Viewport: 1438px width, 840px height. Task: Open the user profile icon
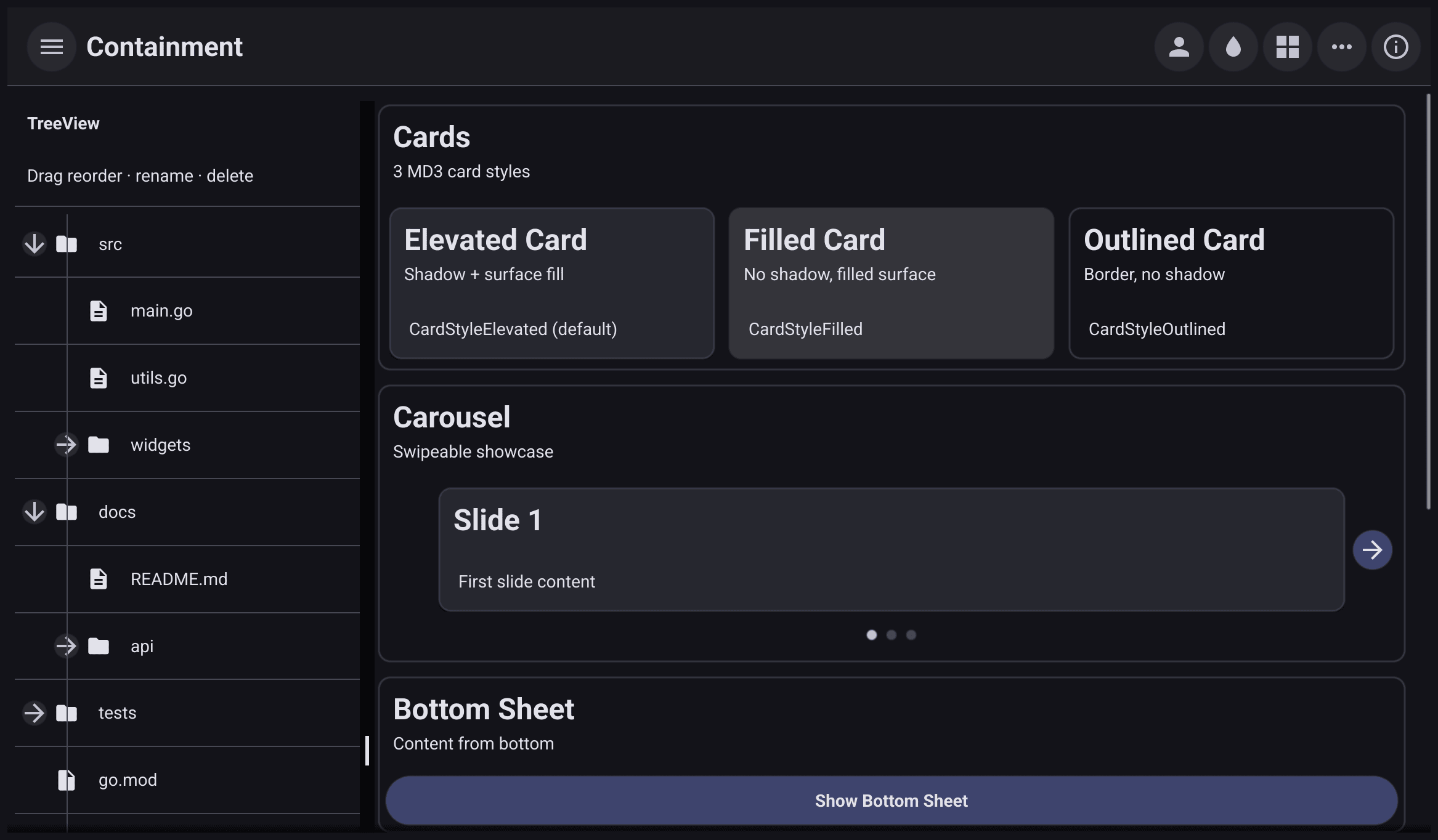pyautogui.click(x=1179, y=47)
